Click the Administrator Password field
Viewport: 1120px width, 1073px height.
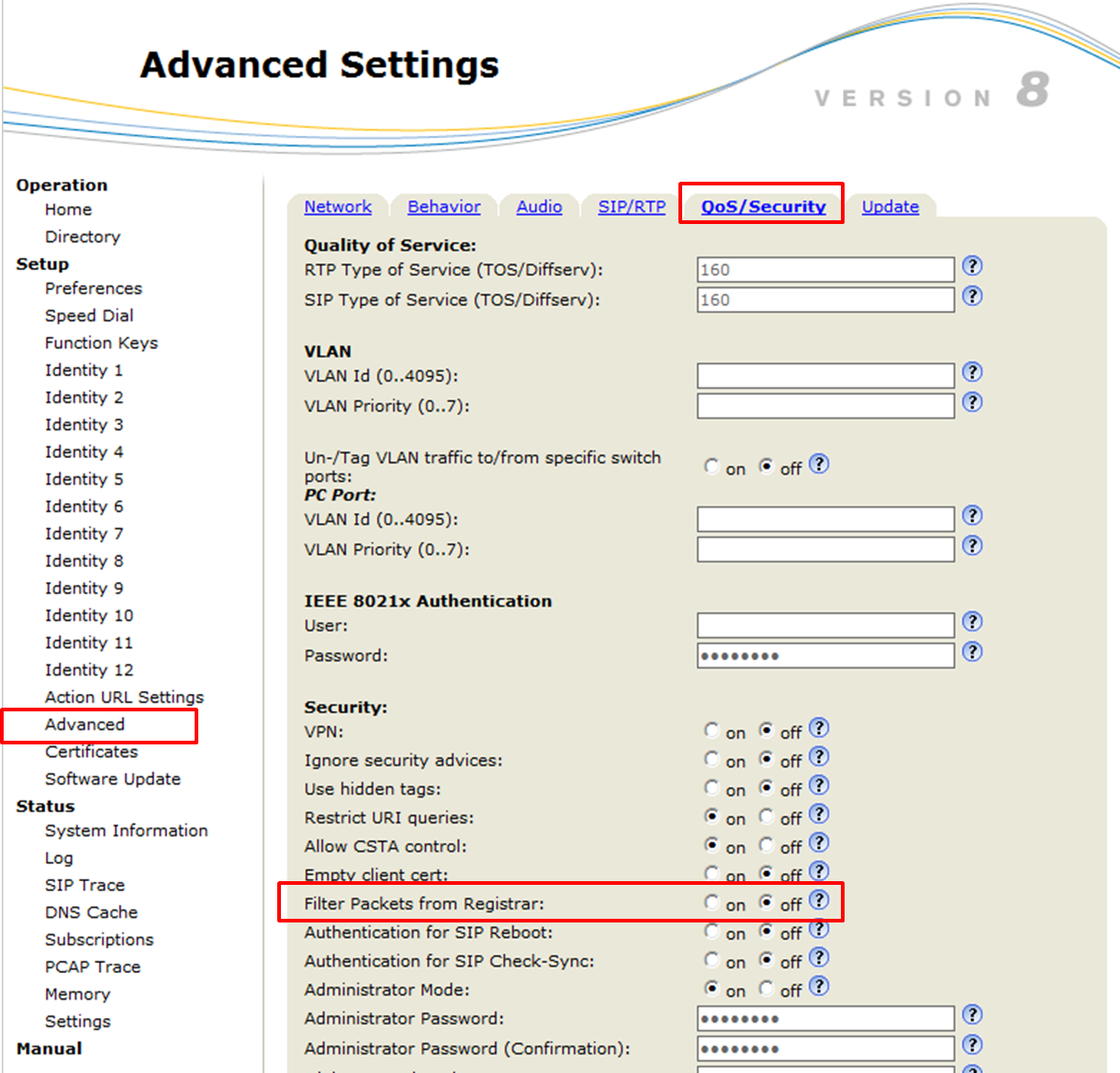click(x=825, y=1019)
